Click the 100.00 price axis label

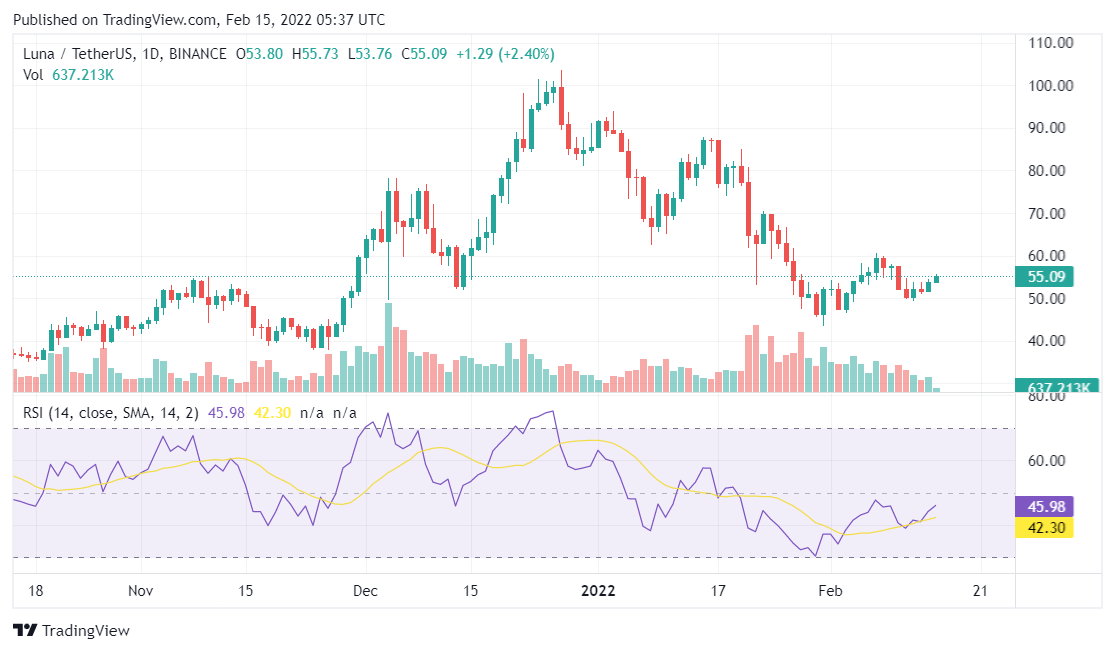(1051, 86)
